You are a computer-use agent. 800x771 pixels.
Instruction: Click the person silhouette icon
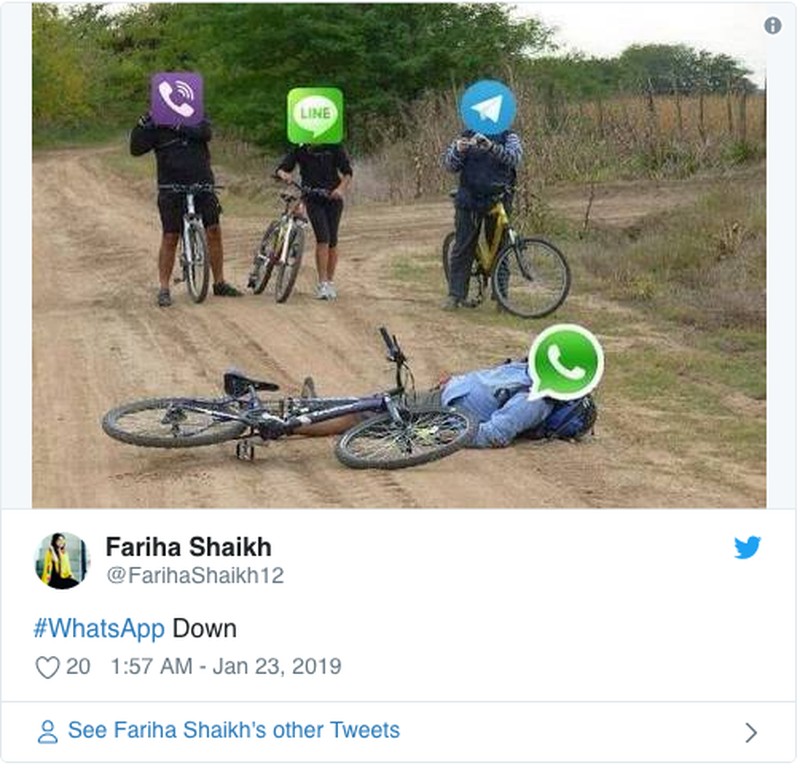point(47,732)
